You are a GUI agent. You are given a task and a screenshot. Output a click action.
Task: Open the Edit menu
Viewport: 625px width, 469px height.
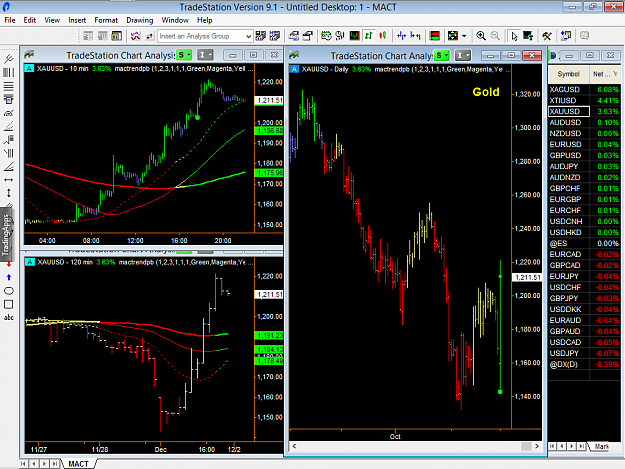click(29, 20)
